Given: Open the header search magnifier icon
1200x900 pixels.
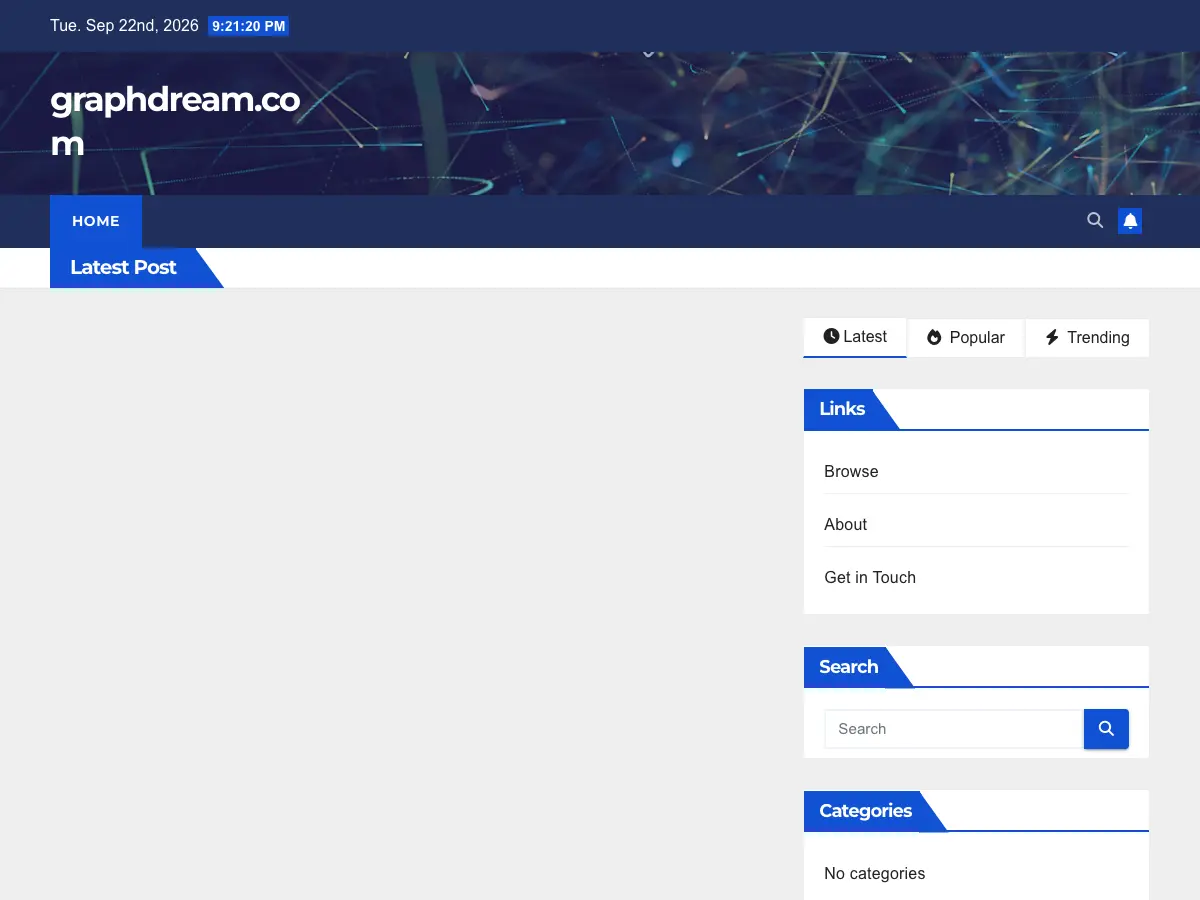Looking at the screenshot, I should [1095, 220].
